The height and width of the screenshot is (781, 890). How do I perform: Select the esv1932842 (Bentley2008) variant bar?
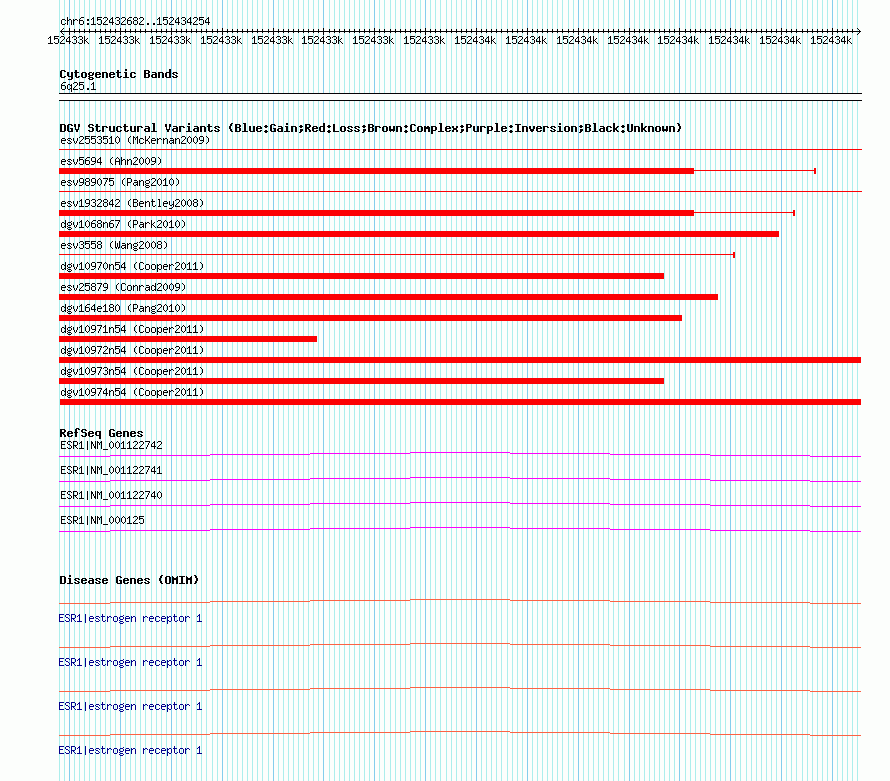click(376, 213)
